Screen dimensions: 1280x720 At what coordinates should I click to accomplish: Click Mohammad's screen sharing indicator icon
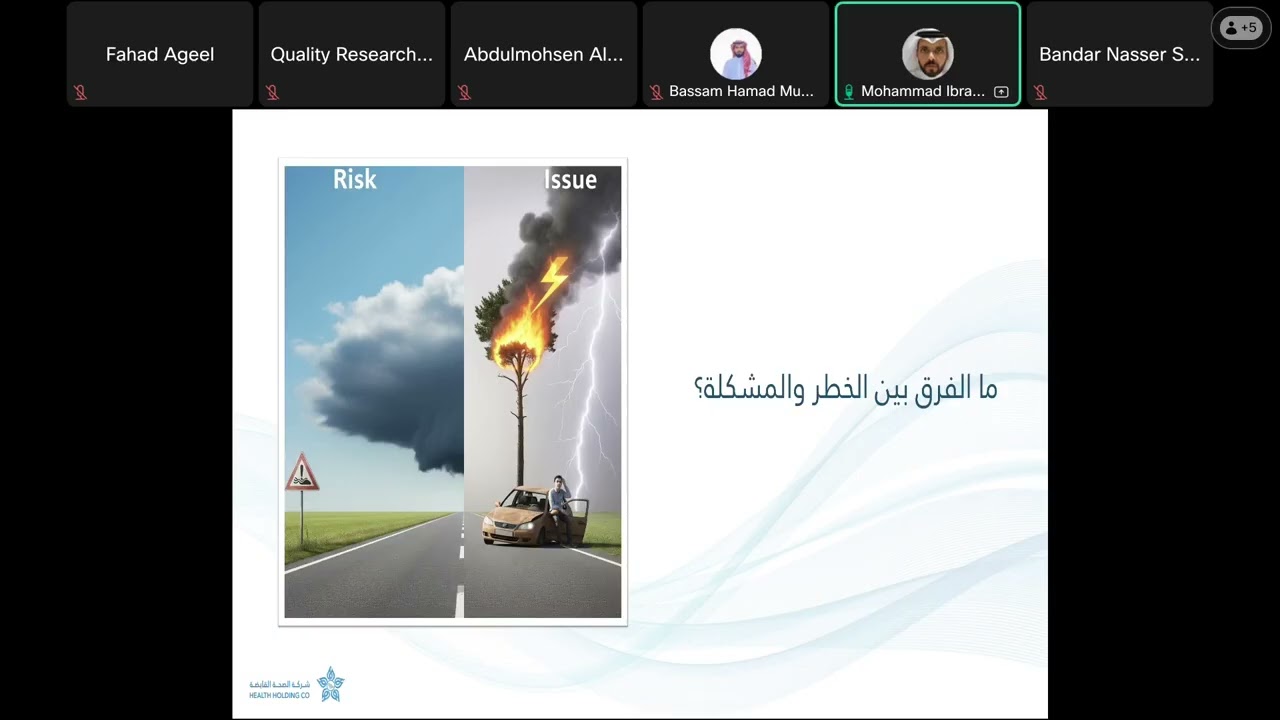click(1001, 92)
